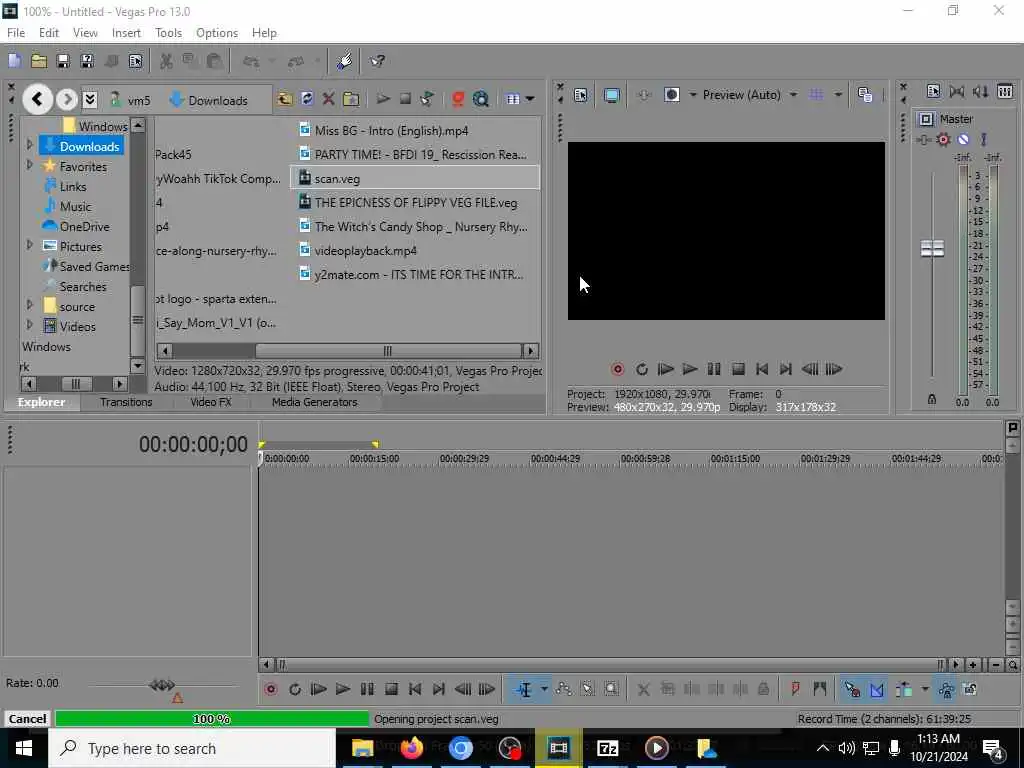1024x768 pixels.
Task: Go forward with Explorer forward arrow
Action: point(66,99)
